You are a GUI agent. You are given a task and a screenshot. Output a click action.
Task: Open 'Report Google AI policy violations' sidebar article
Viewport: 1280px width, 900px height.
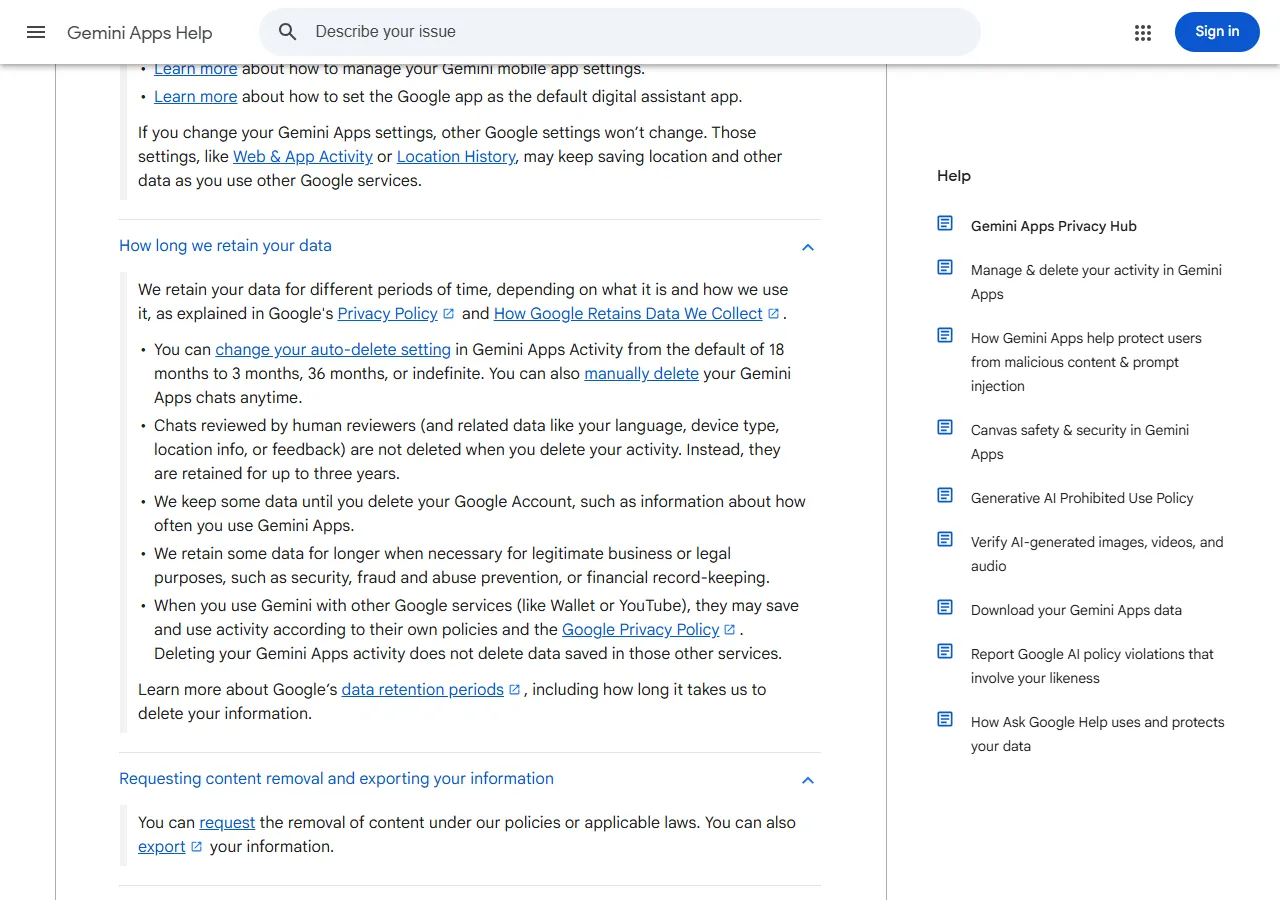click(x=1092, y=666)
